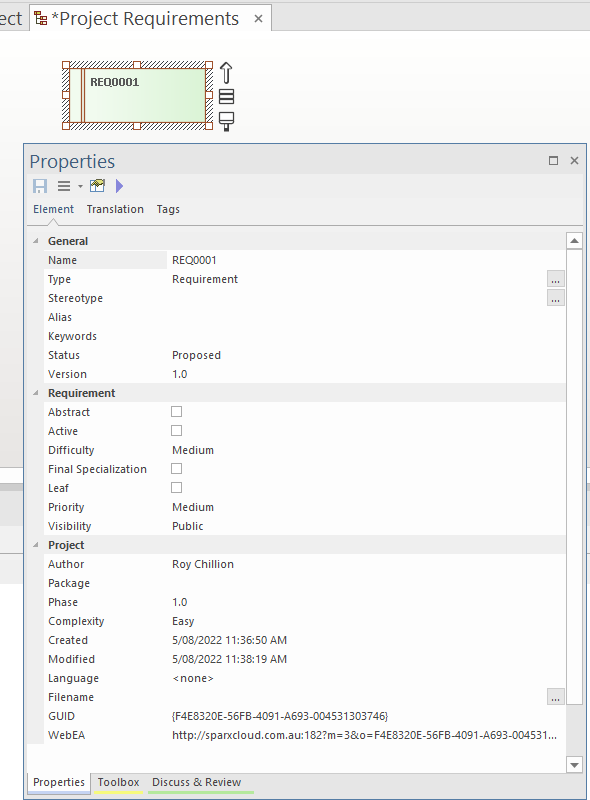This screenshot has width=590, height=800.
Task: Collapse the General section
Action: [36, 241]
